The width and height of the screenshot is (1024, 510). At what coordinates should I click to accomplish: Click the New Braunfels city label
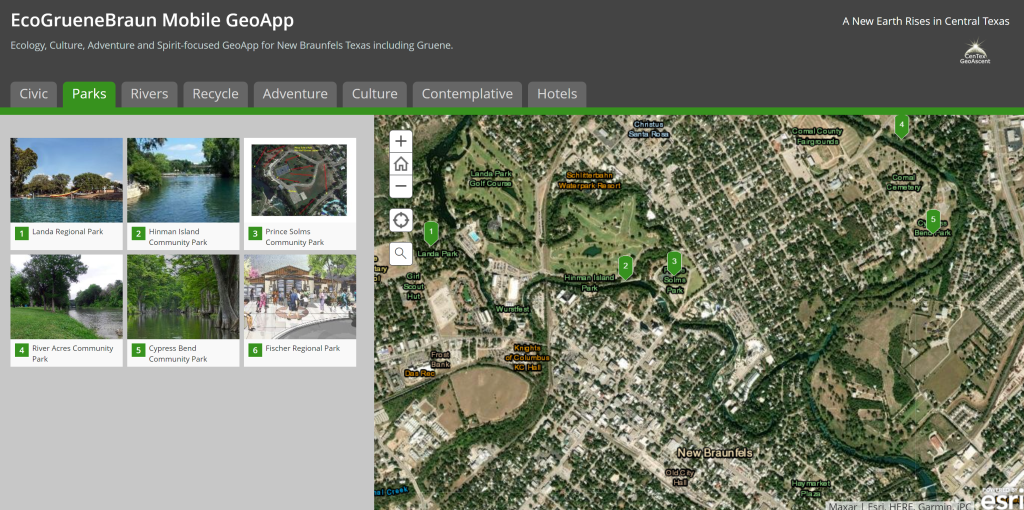[x=715, y=453]
